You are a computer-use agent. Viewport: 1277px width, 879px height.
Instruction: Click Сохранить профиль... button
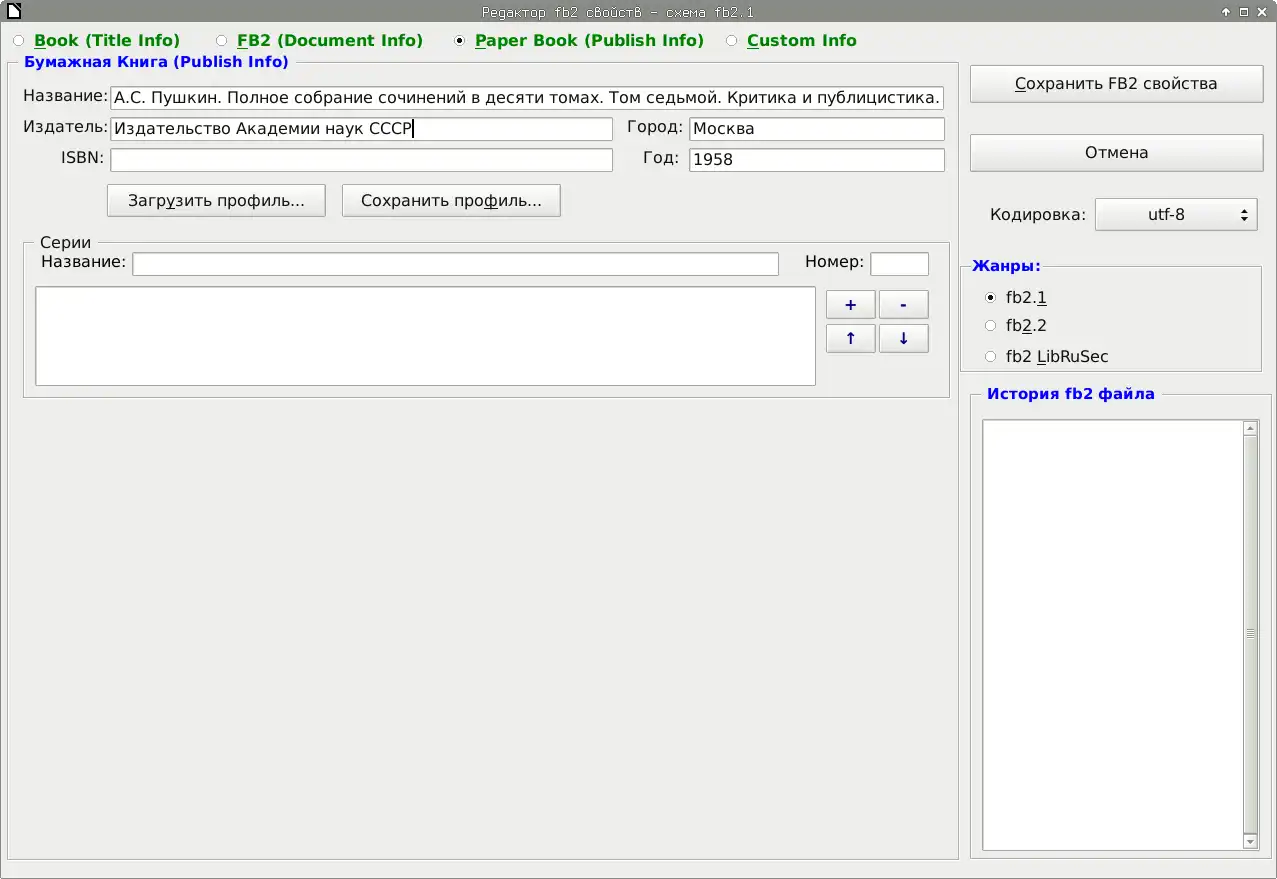tap(451, 200)
